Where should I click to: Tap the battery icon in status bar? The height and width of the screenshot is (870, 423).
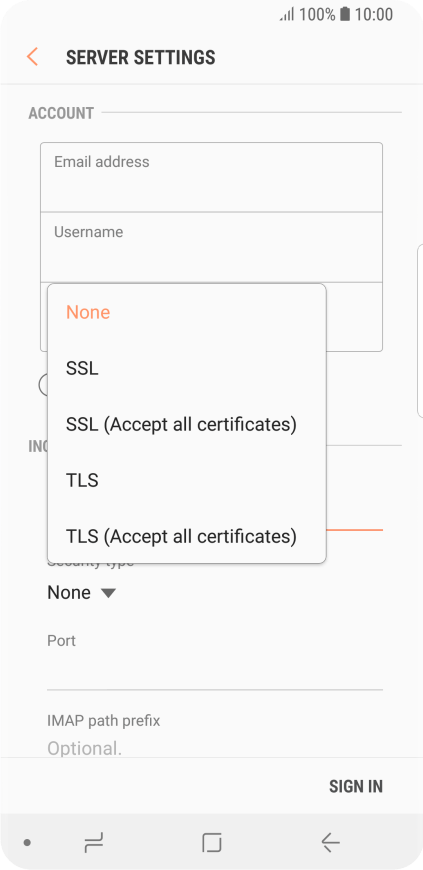pyautogui.click(x=345, y=14)
